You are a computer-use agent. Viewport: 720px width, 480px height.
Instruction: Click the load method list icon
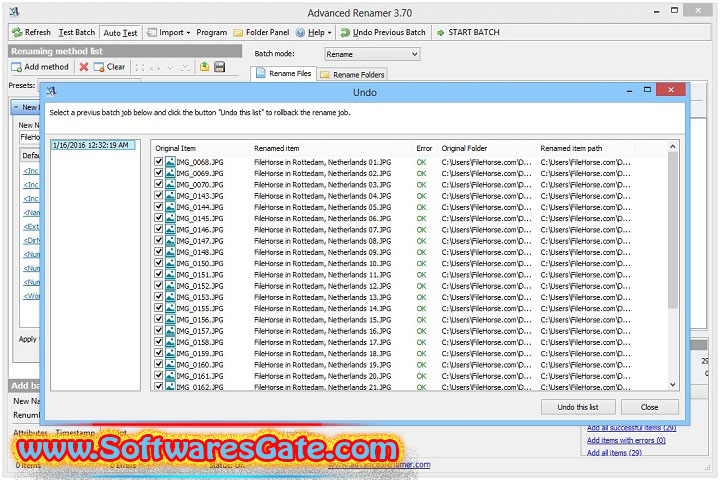coord(204,67)
